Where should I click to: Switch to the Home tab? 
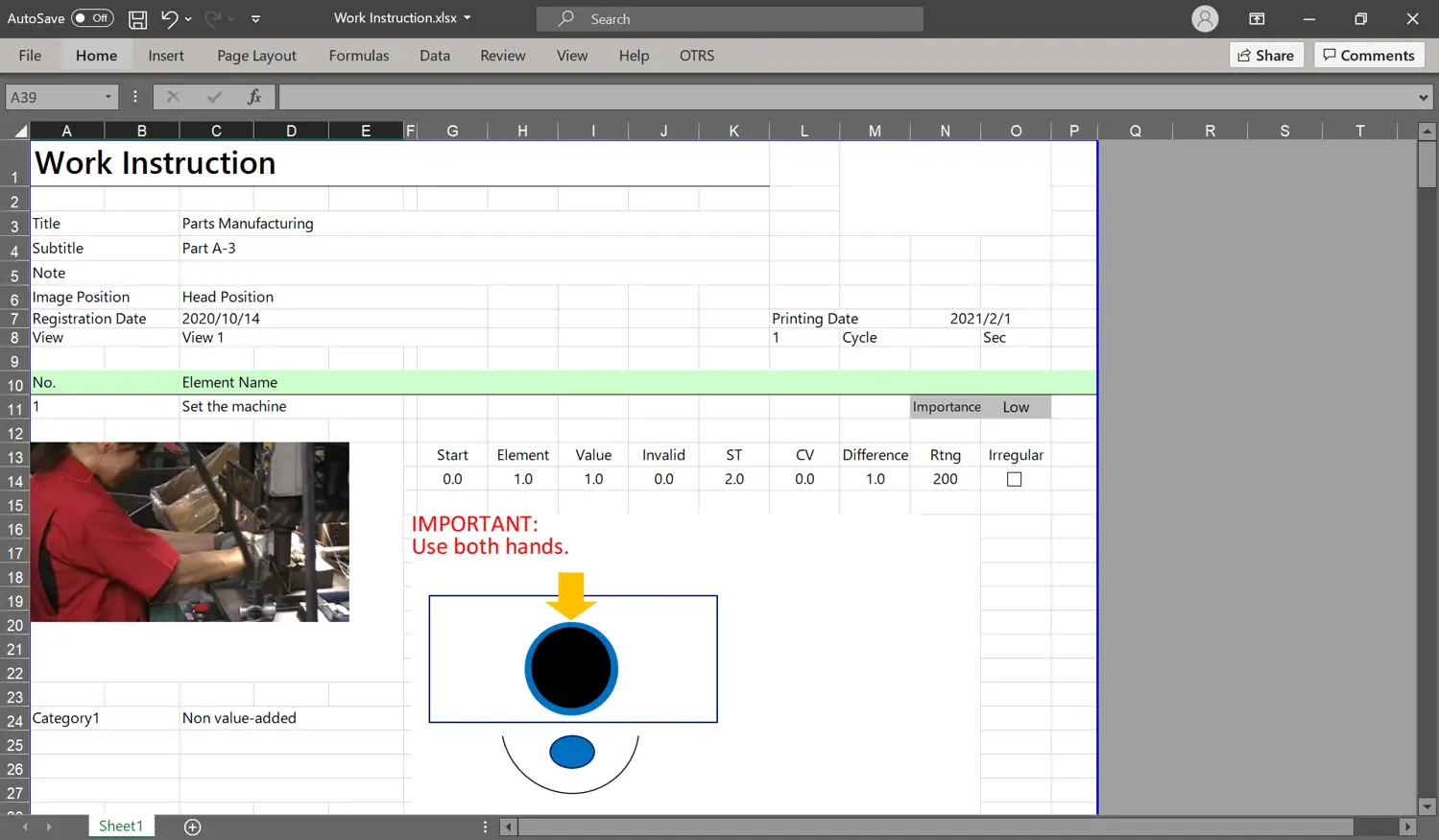[96, 56]
